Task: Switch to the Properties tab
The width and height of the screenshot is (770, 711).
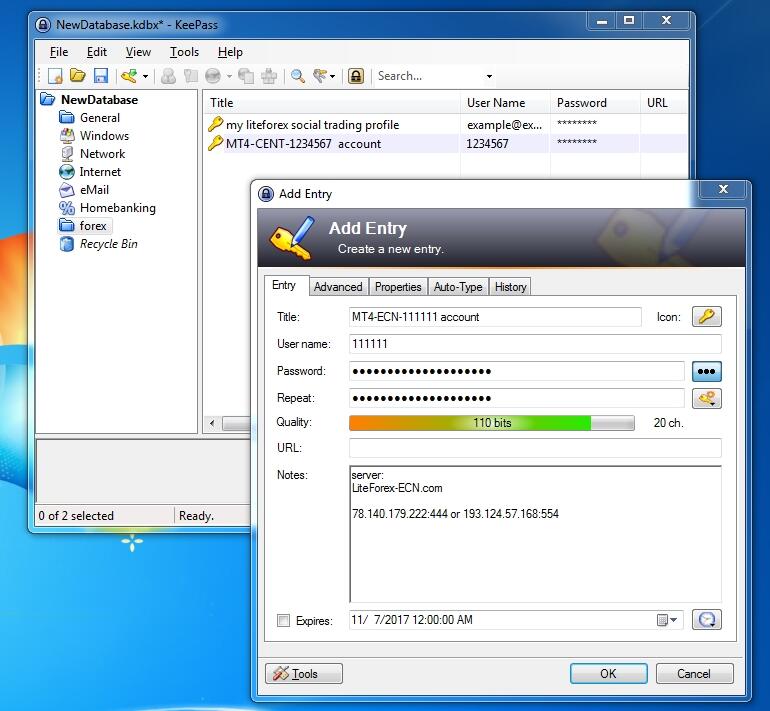Action: pos(398,287)
